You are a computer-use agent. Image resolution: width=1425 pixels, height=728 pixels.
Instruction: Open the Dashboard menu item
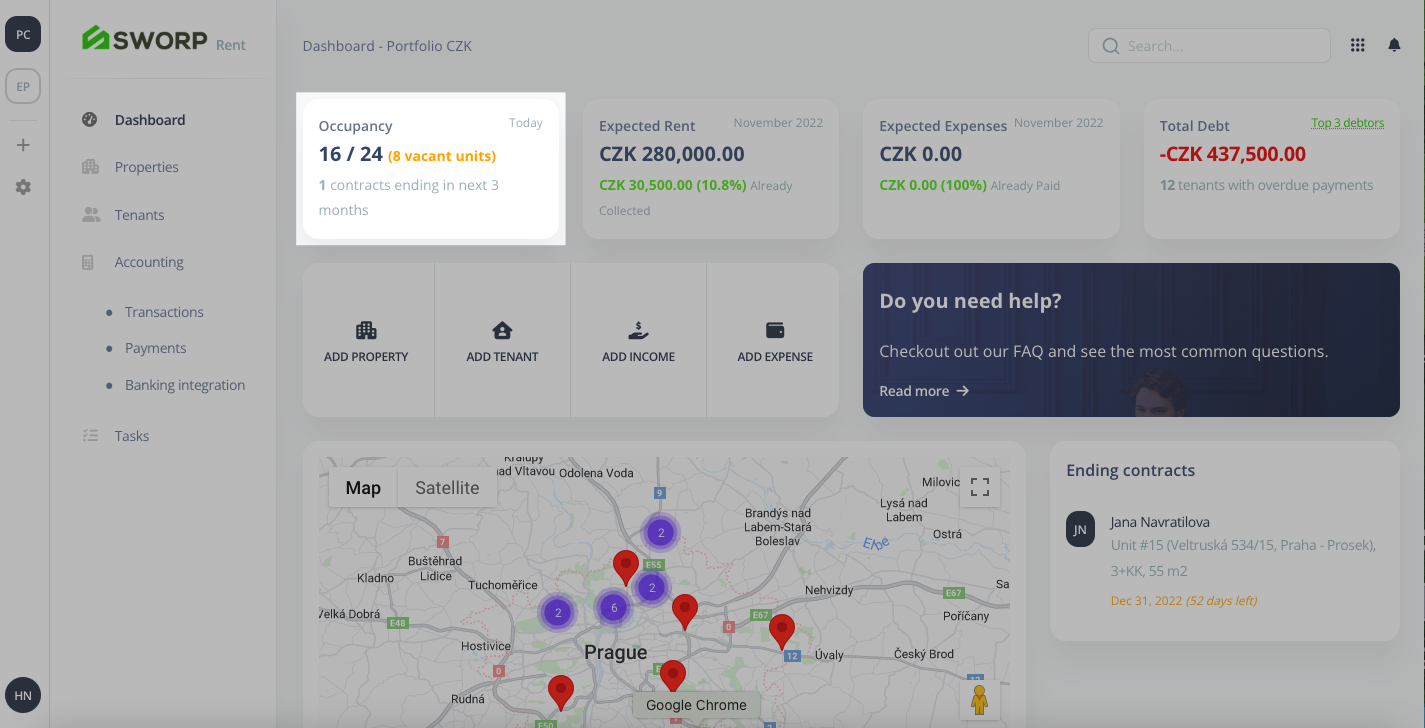148,119
